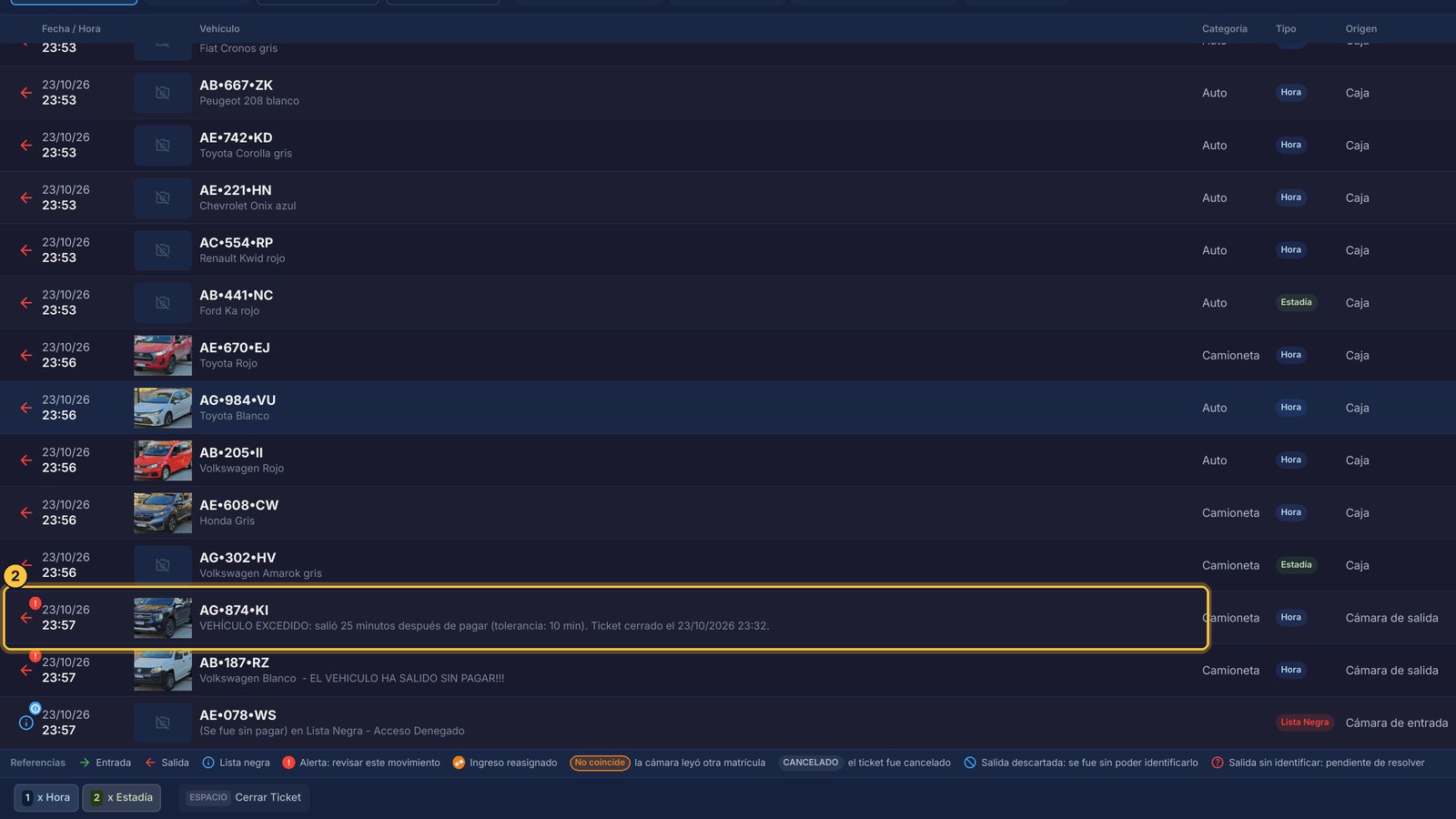Click the 'Cámara de entrada' origin for AE•078•WS
This screenshot has width=1456, height=819.
pyautogui.click(x=1397, y=723)
